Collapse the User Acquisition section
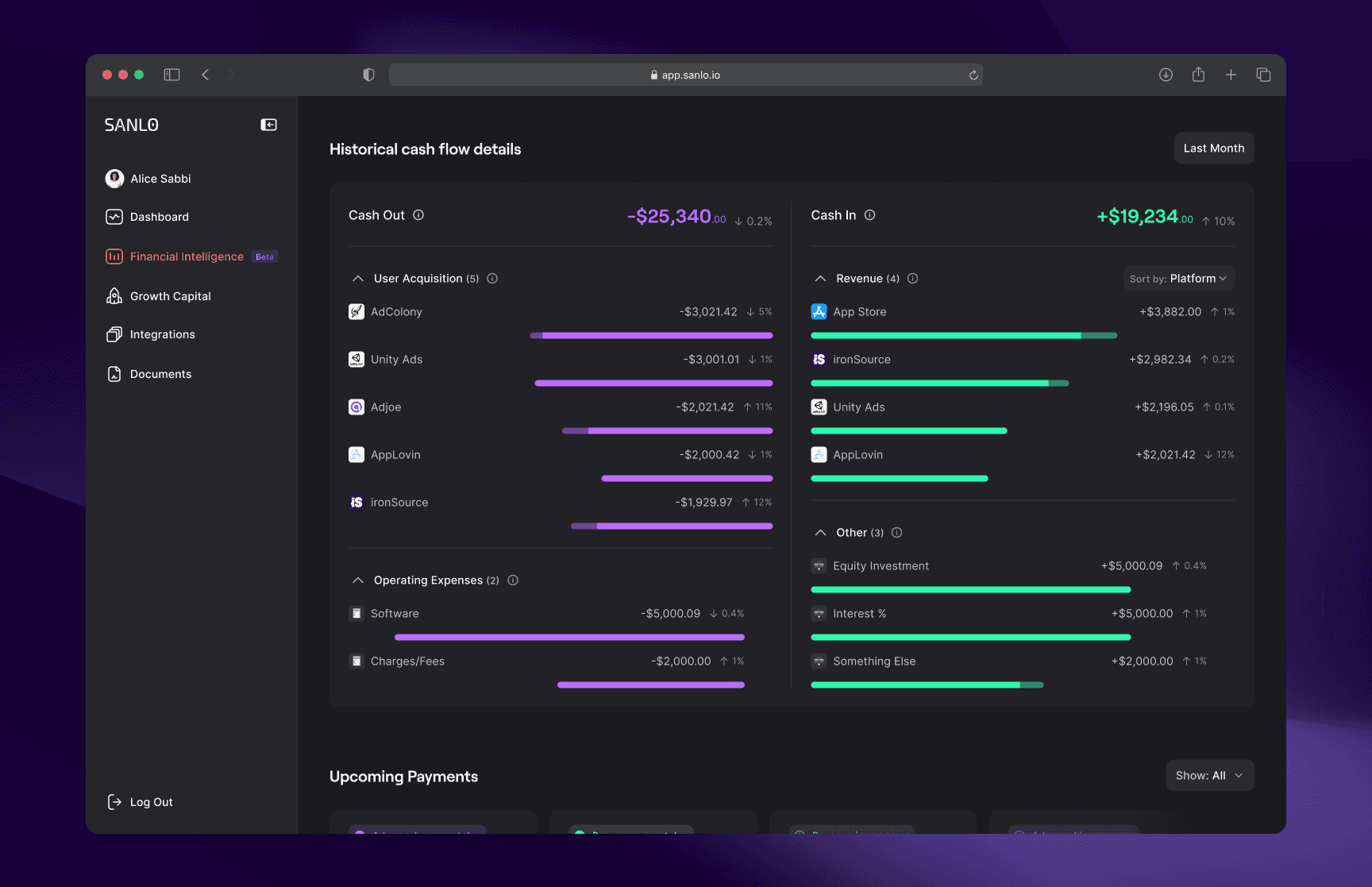1372x887 pixels. coord(358,279)
